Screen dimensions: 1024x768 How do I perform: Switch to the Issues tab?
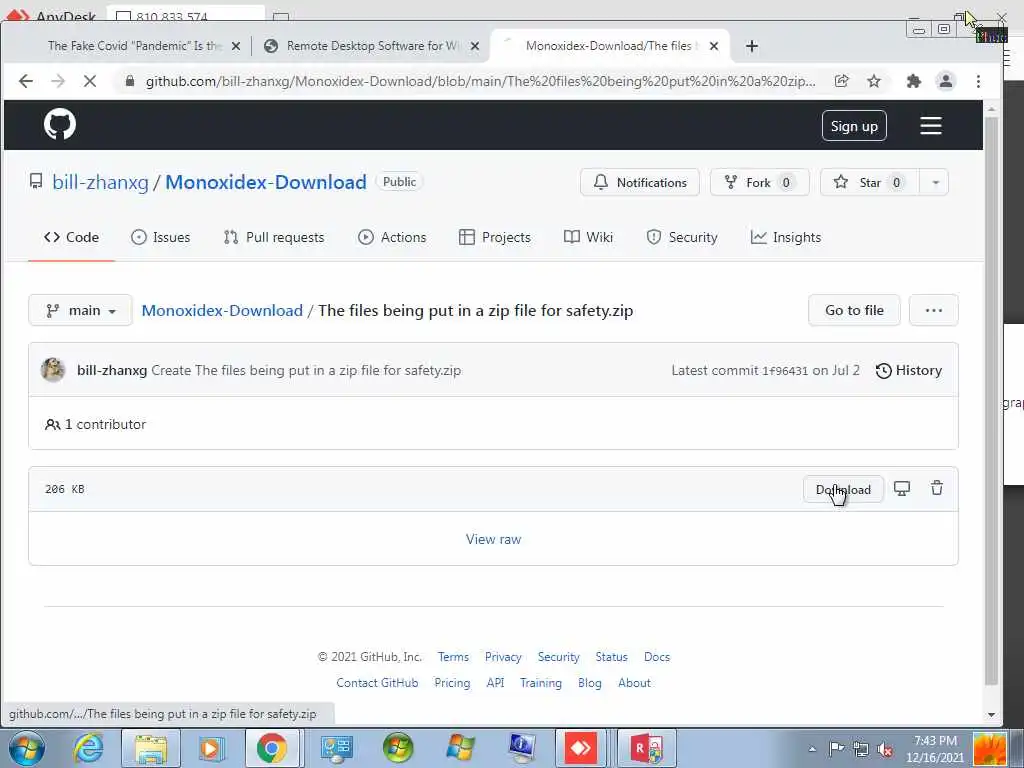pos(161,237)
